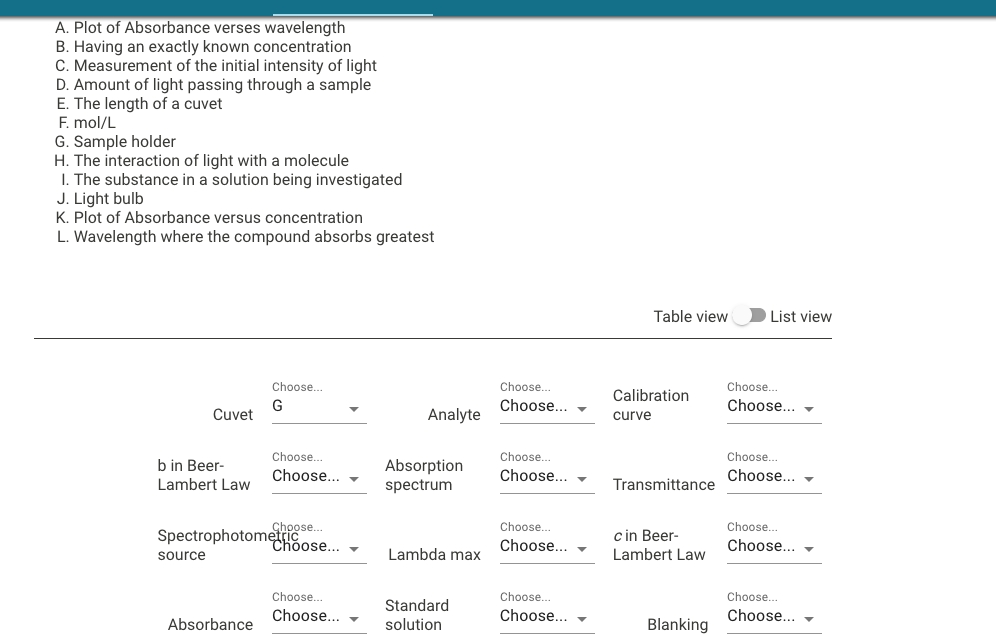This screenshot has width=996, height=637.
Task: Click option 'J. Light bulb'
Action: click(100, 199)
